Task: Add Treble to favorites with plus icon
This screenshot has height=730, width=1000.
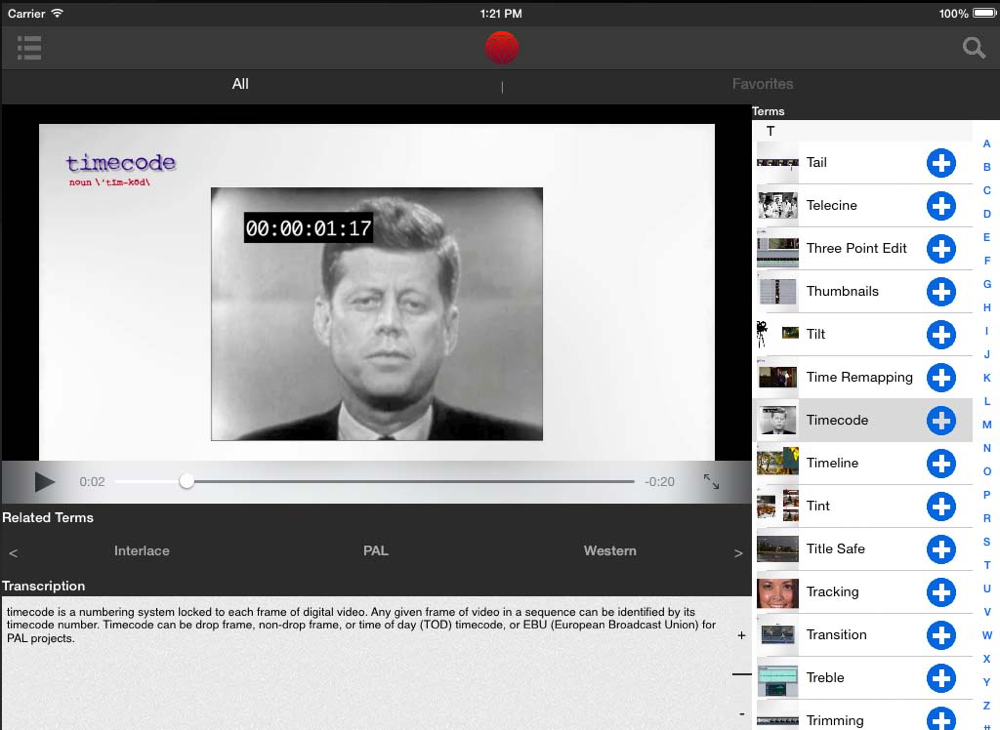Action: point(941,678)
